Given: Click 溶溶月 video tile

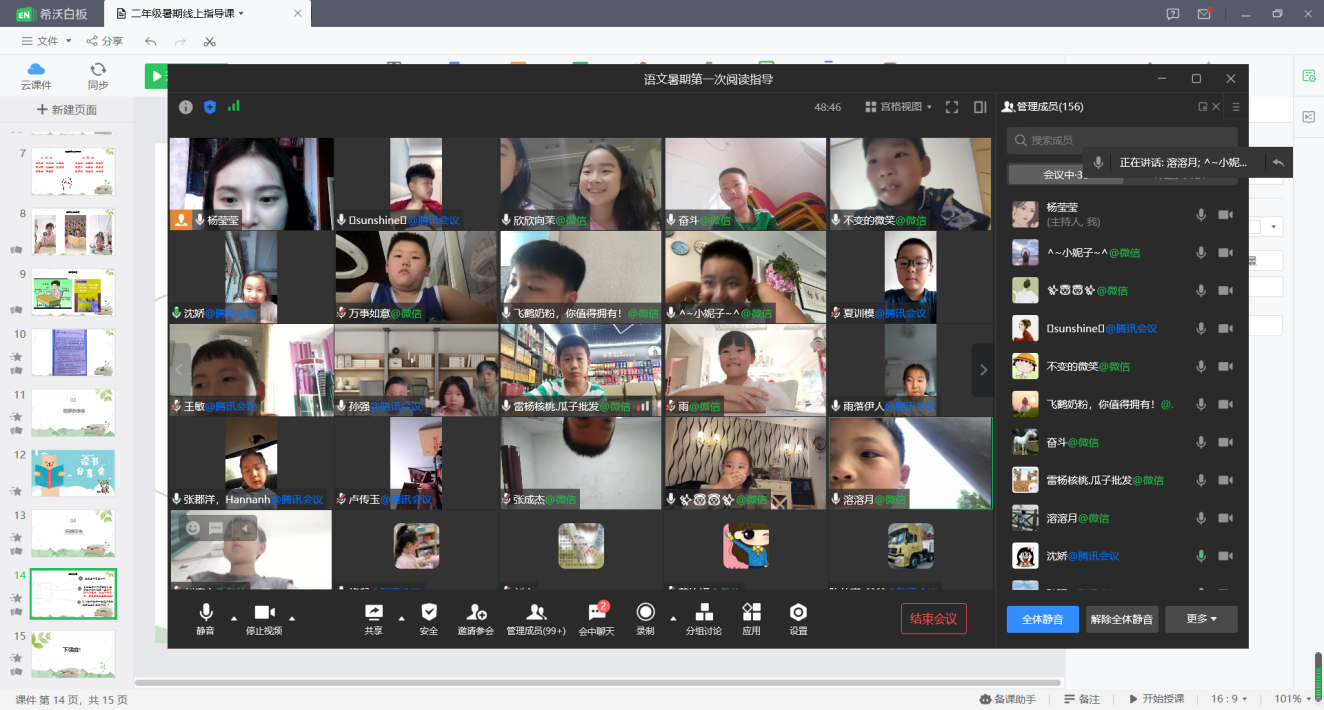Looking at the screenshot, I should 910,463.
